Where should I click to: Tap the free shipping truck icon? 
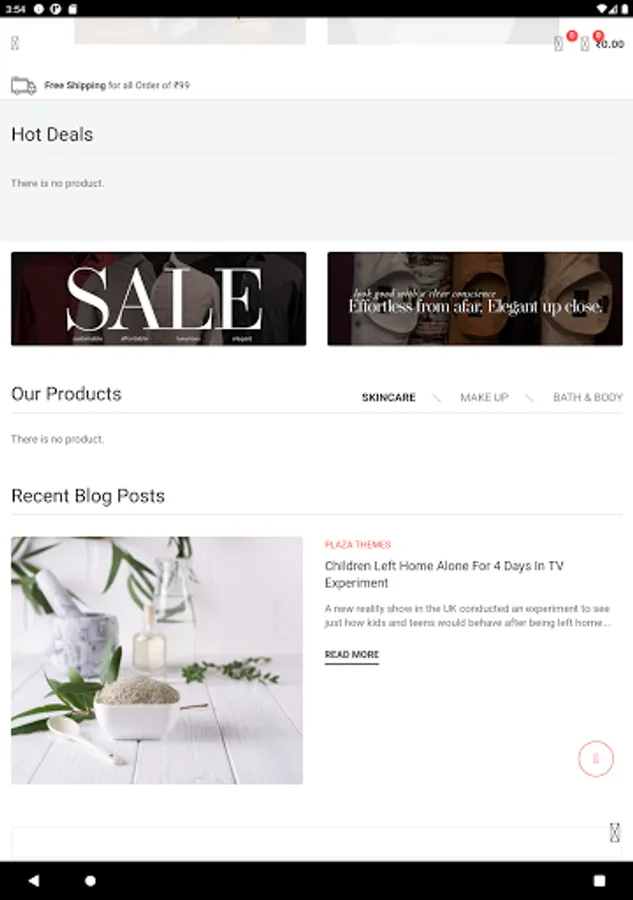[x=24, y=86]
